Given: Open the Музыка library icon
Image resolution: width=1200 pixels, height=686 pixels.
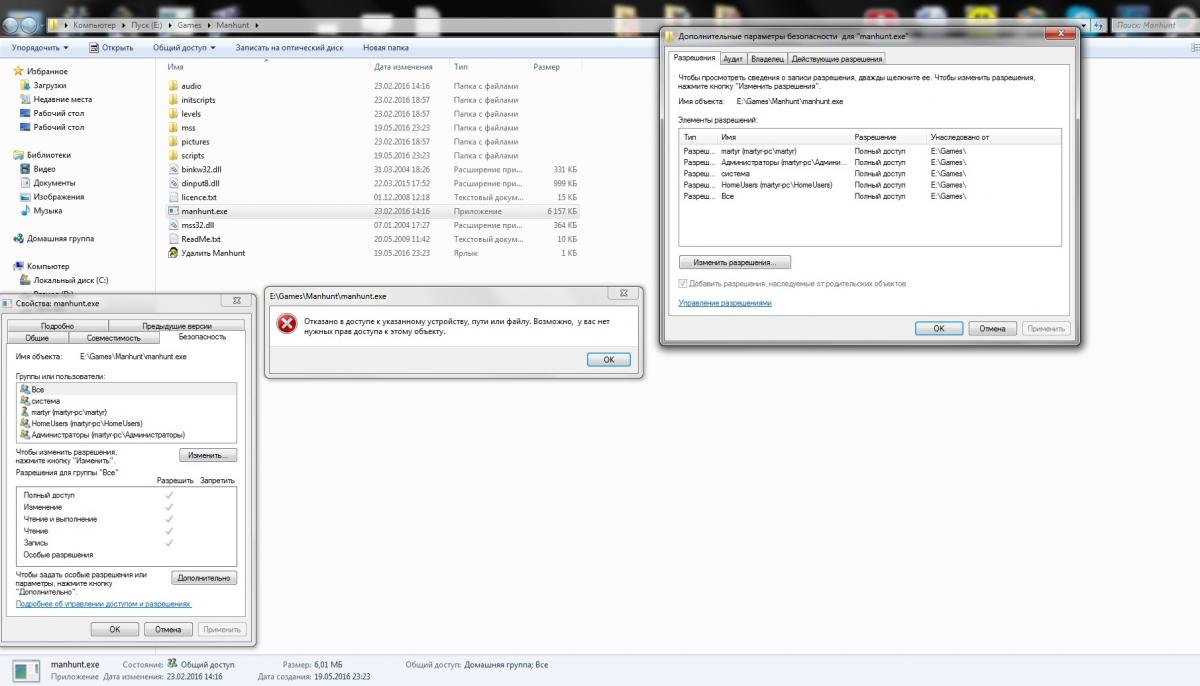Looking at the screenshot, I should 25,211.
